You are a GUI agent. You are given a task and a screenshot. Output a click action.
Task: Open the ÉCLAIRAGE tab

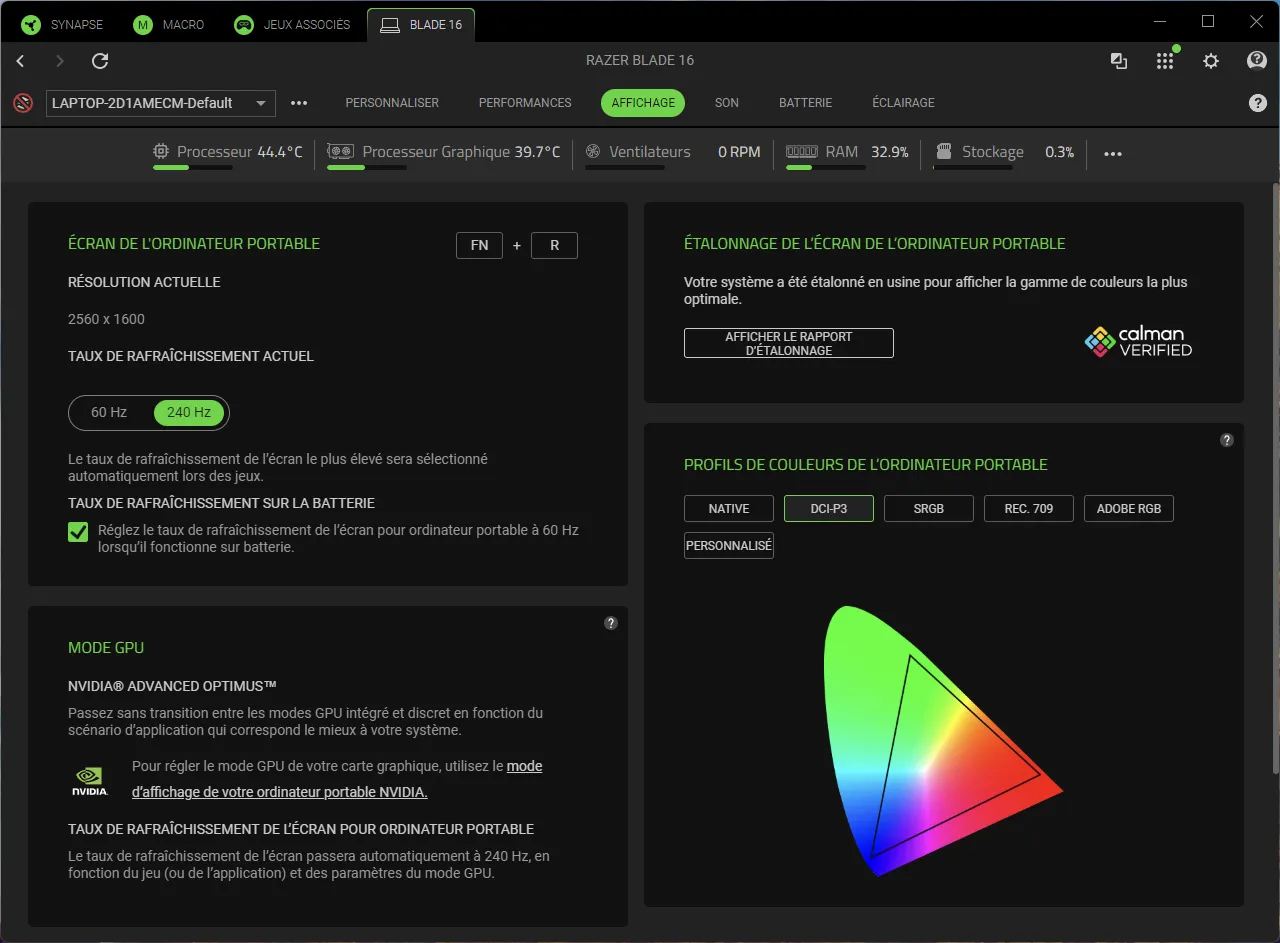(x=903, y=103)
